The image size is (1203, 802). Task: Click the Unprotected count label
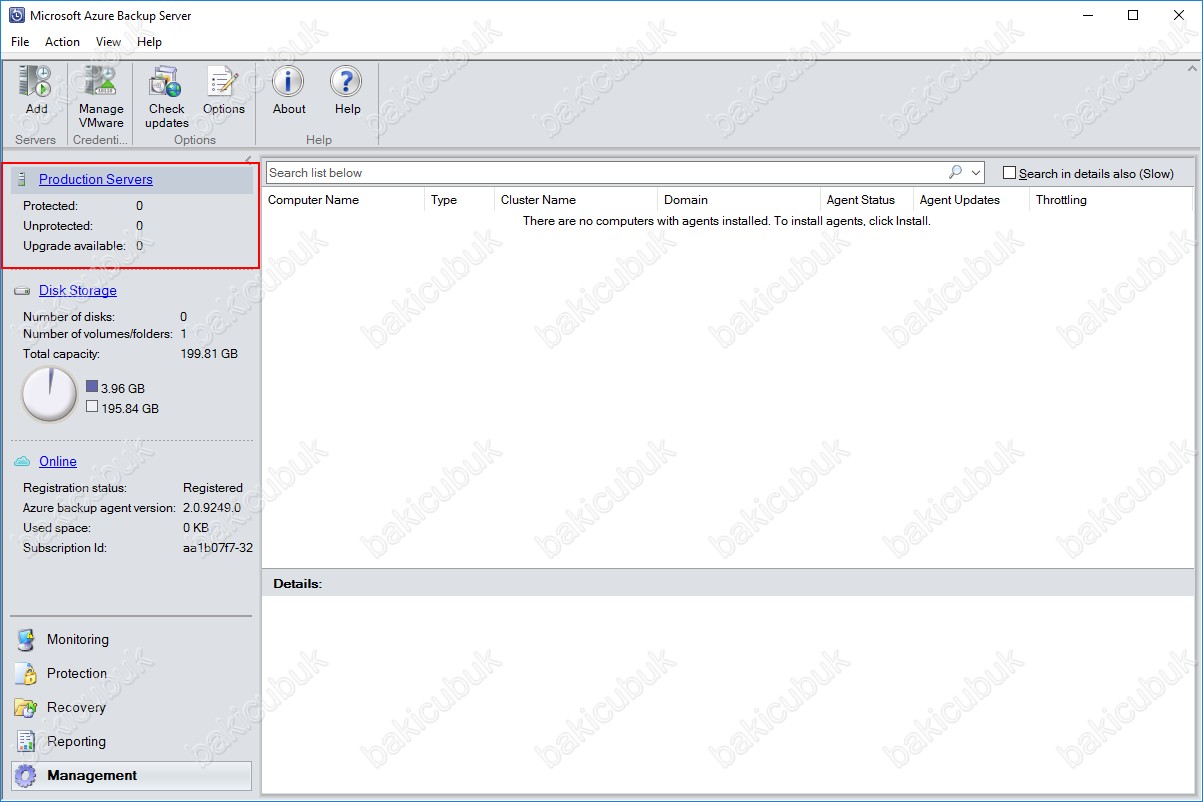pyautogui.click(x=58, y=226)
